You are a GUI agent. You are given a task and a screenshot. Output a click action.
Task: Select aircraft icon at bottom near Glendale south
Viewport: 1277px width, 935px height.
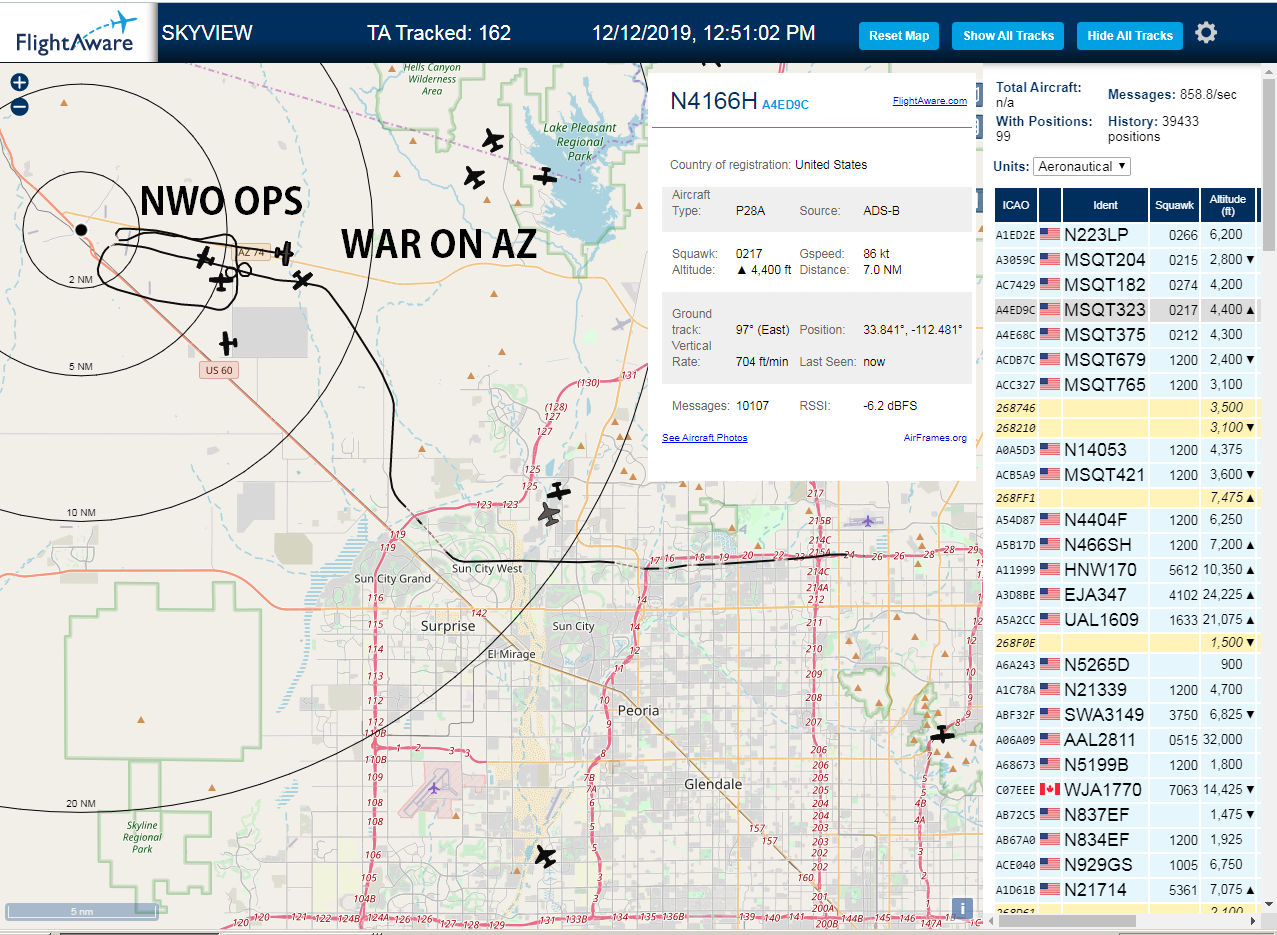[x=544, y=856]
